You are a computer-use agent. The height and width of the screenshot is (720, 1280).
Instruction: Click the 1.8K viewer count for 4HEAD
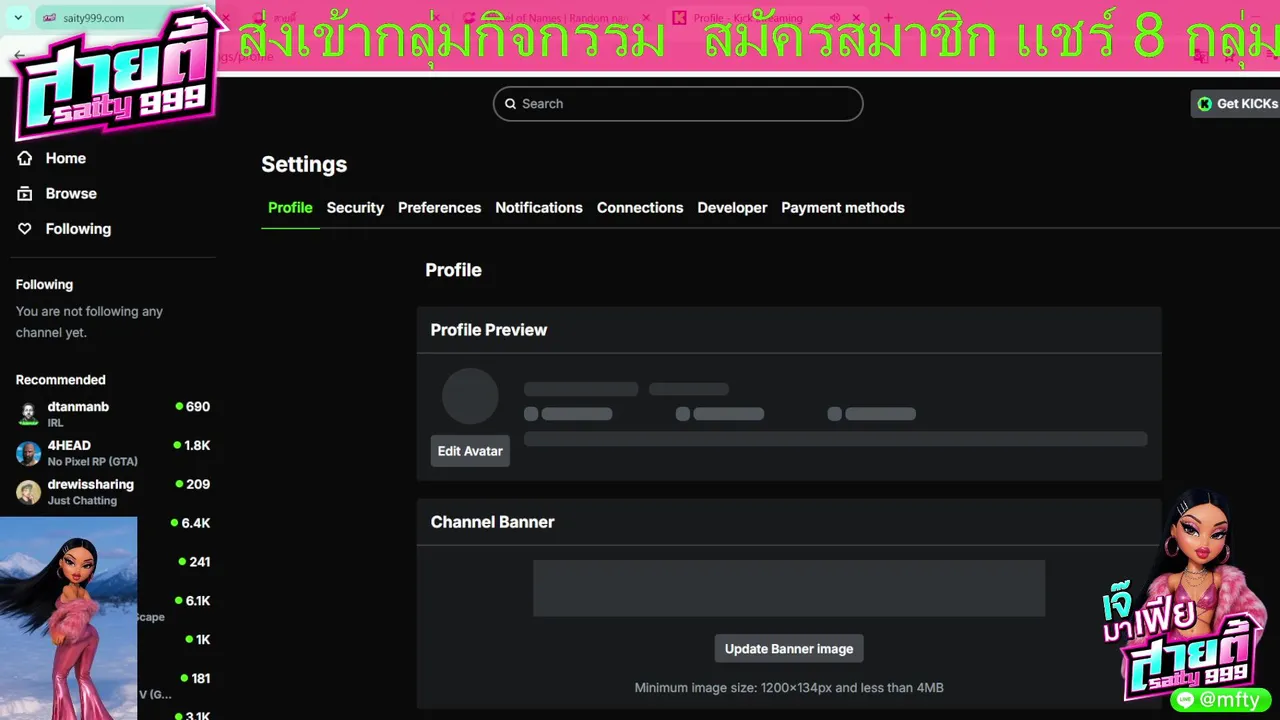pyautogui.click(x=192, y=446)
